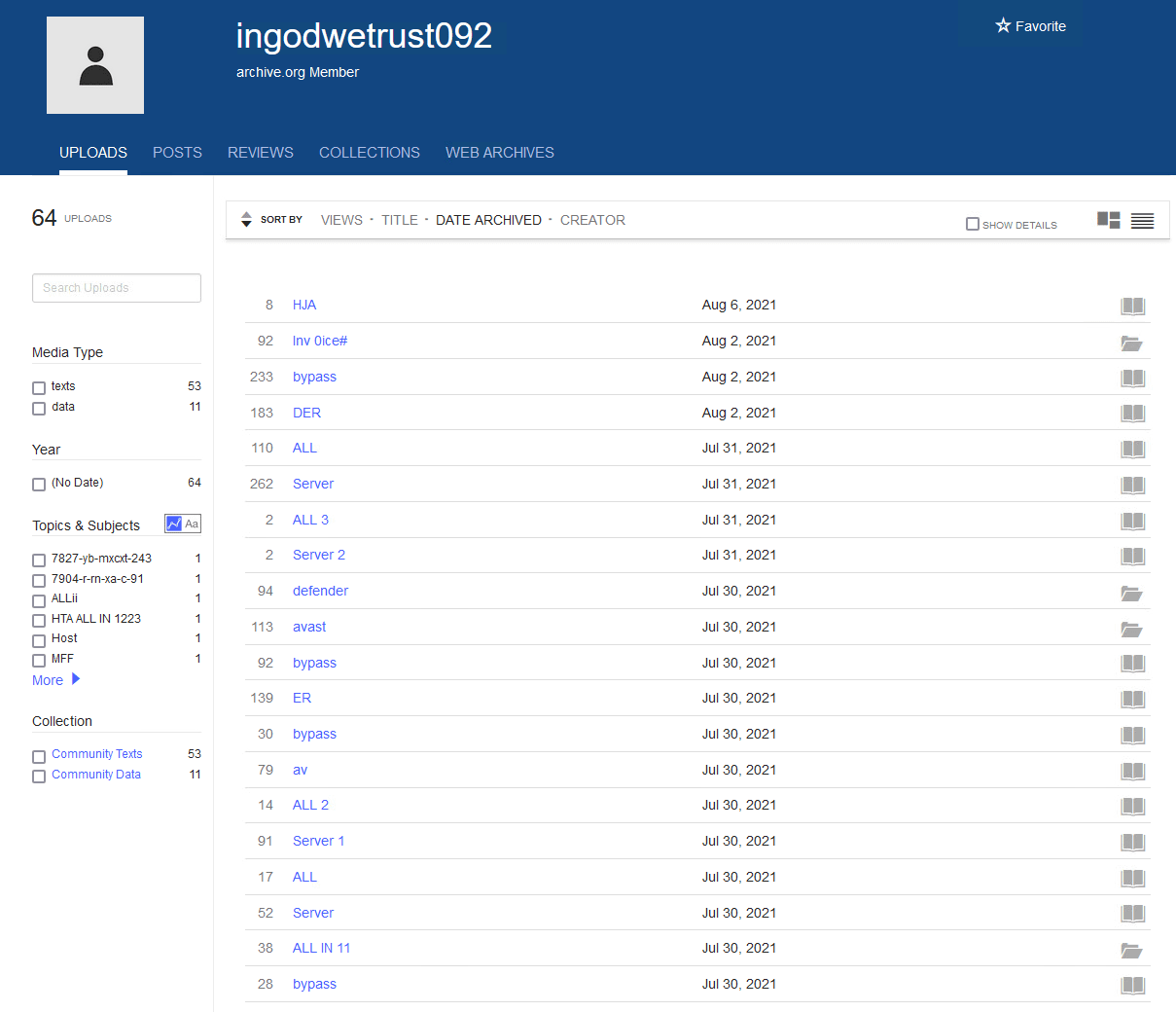Click the book icon on HJA row

(x=1132, y=307)
